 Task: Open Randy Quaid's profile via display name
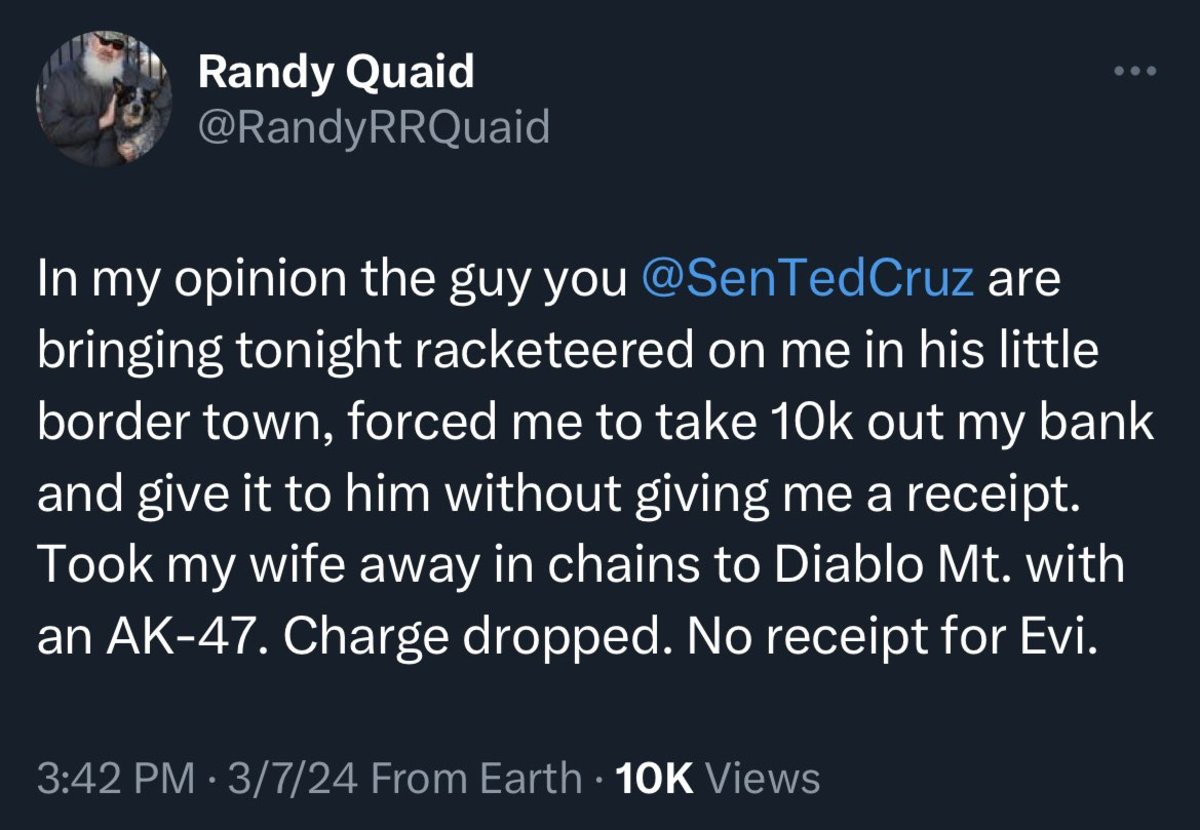tap(337, 70)
